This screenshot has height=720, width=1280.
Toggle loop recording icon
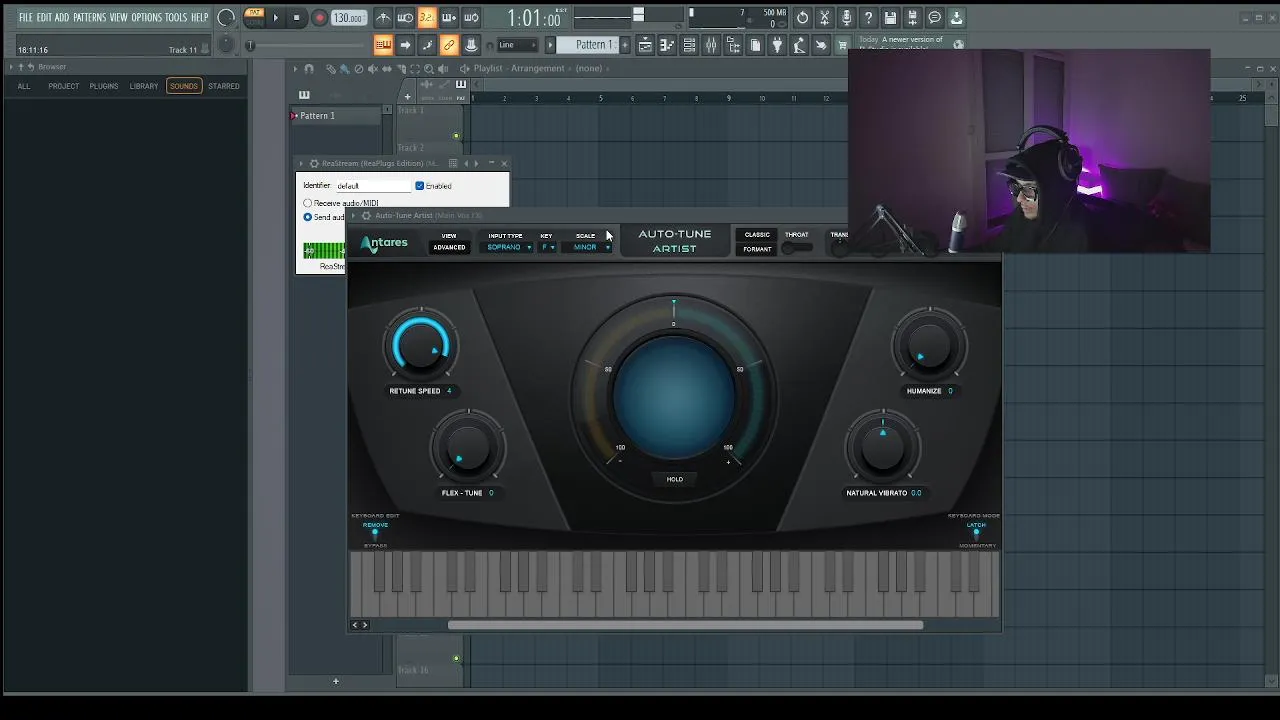coord(471,18)
